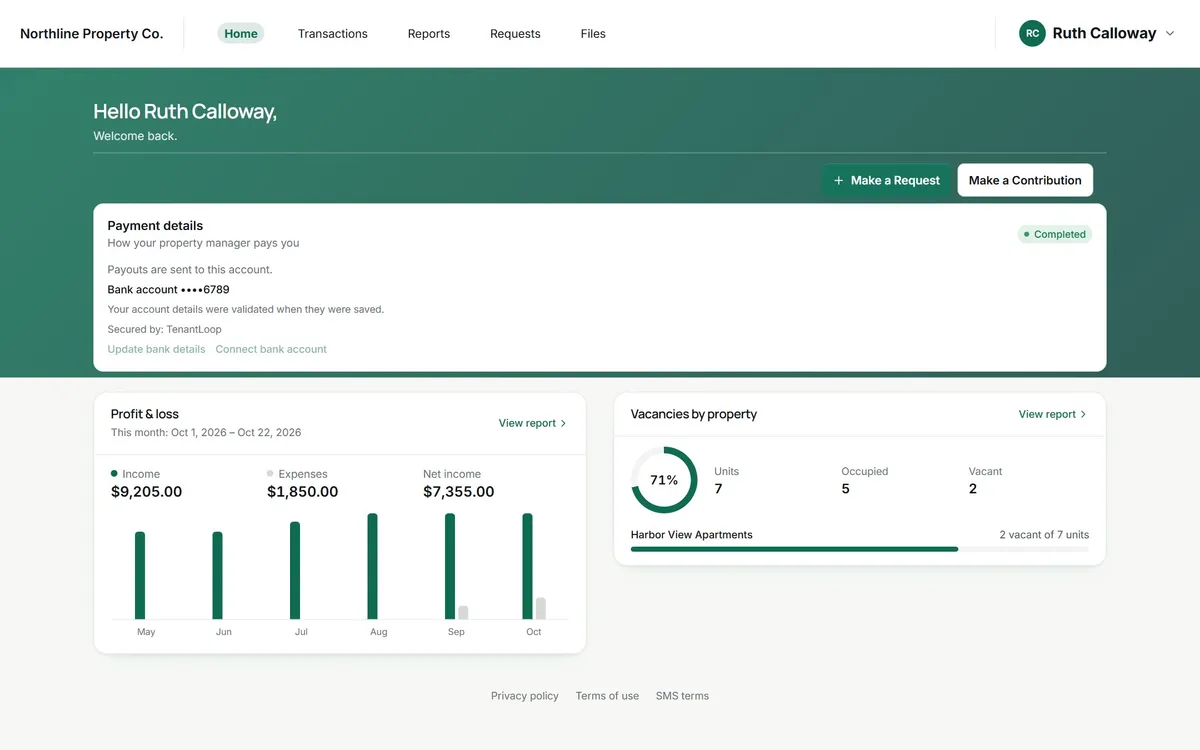Image resolution: width=1200 pixels, height=750 pixels.
Task: Click the 'Secured by: TenantLoop' text
Action: 165,329
